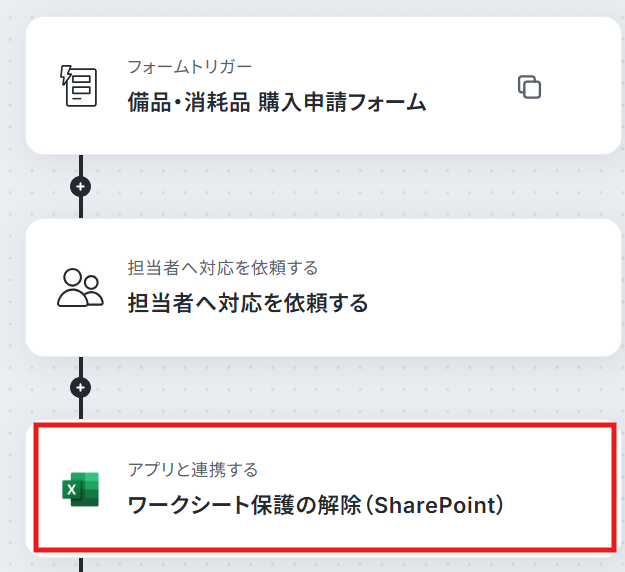Click the bold 担当者へ対応を依頼する title
The image size is (625, 572).
pos(248,303)
